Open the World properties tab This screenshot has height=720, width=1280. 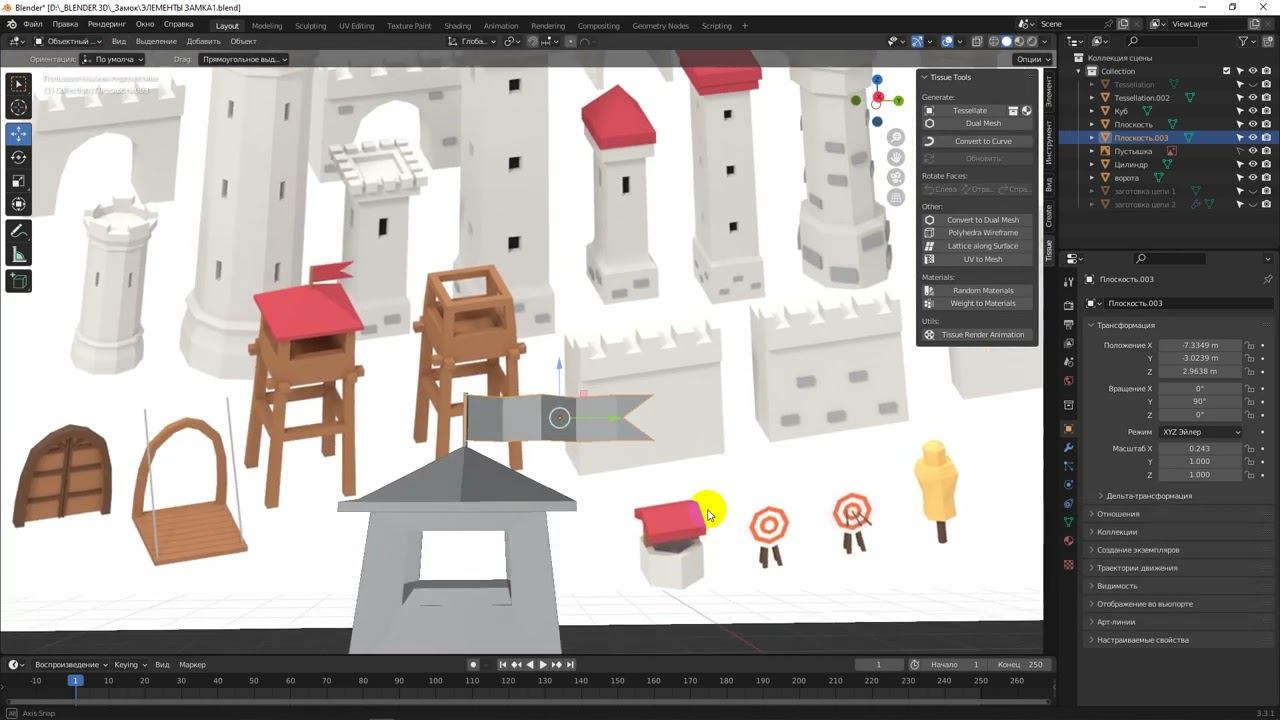pyautogui.click(x=1069, y=380)
